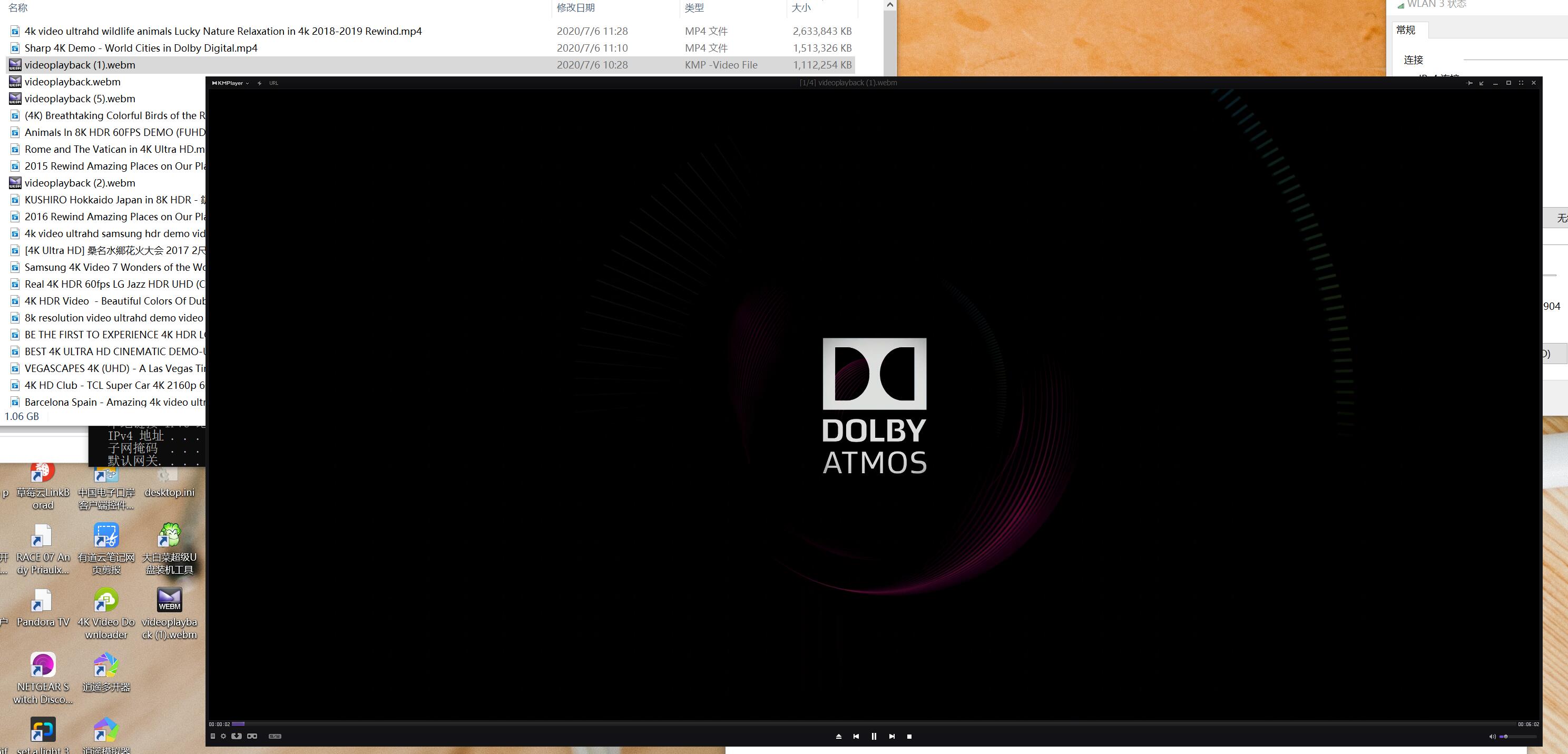The image size is (1568, 754).
Task: Mute the player volume speaker icon
Action: [x=1492, y=737]
